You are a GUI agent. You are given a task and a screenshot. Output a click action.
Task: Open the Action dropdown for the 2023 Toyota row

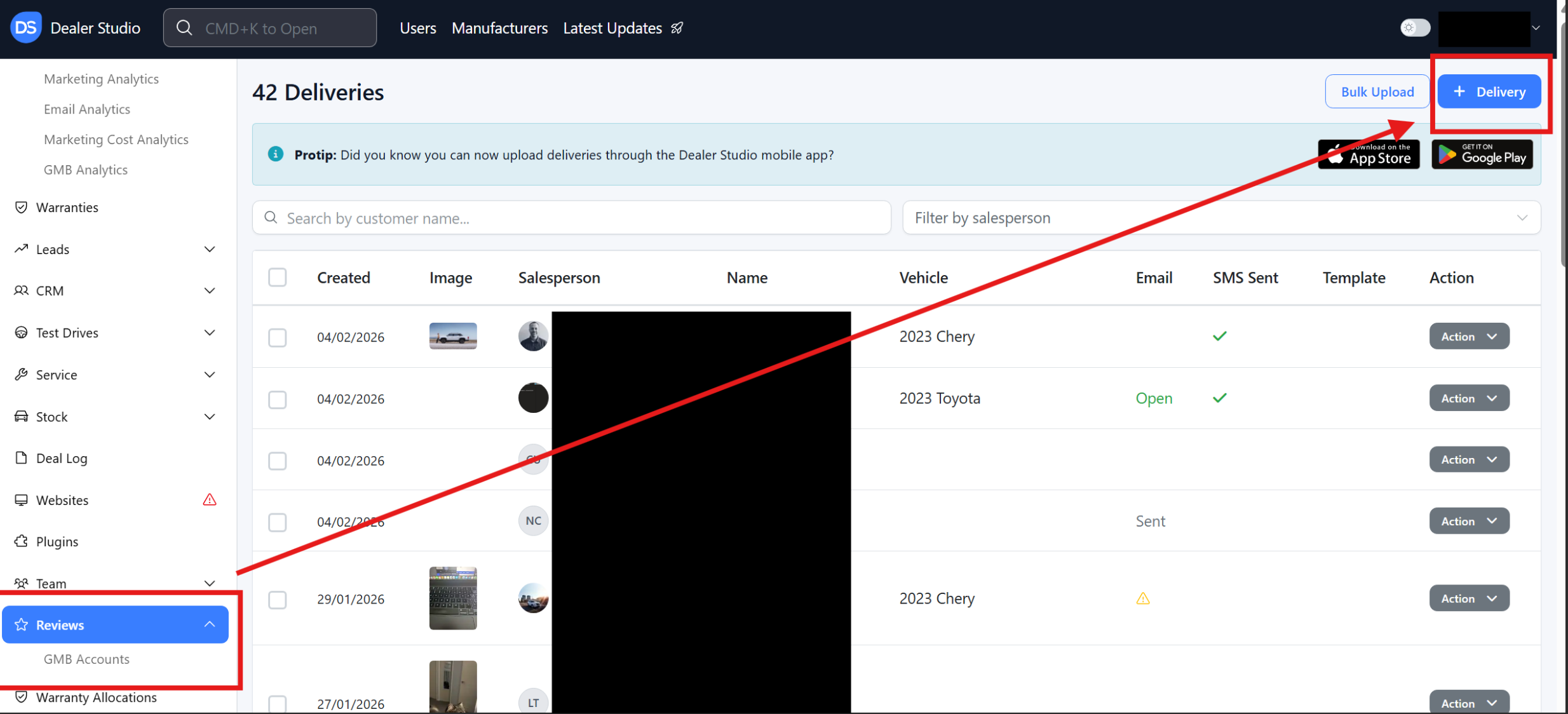click(x=1468, y=398)
